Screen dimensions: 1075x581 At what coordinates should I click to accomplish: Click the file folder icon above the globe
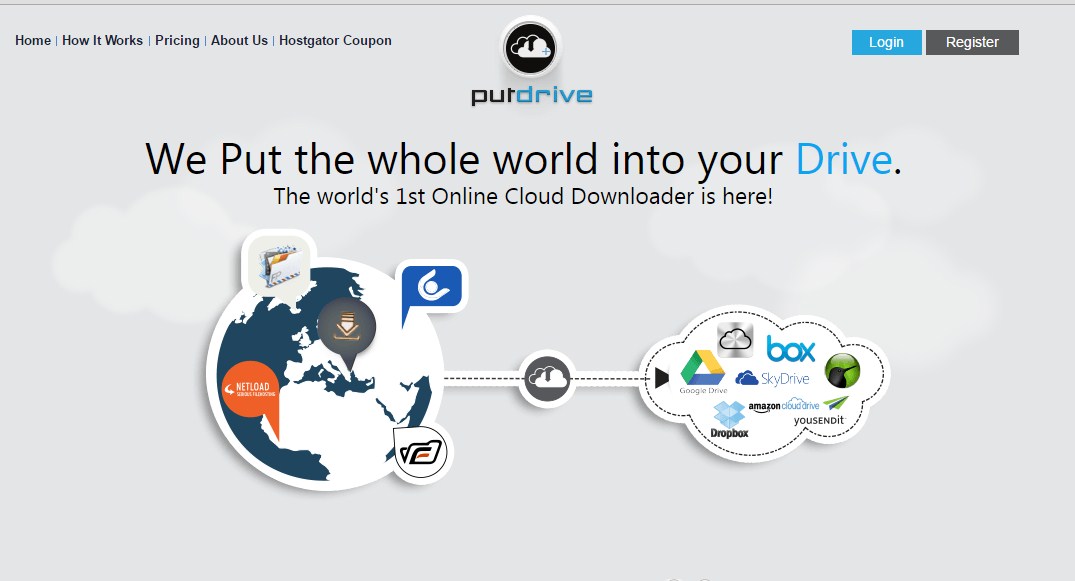click(x=279, y=265)
